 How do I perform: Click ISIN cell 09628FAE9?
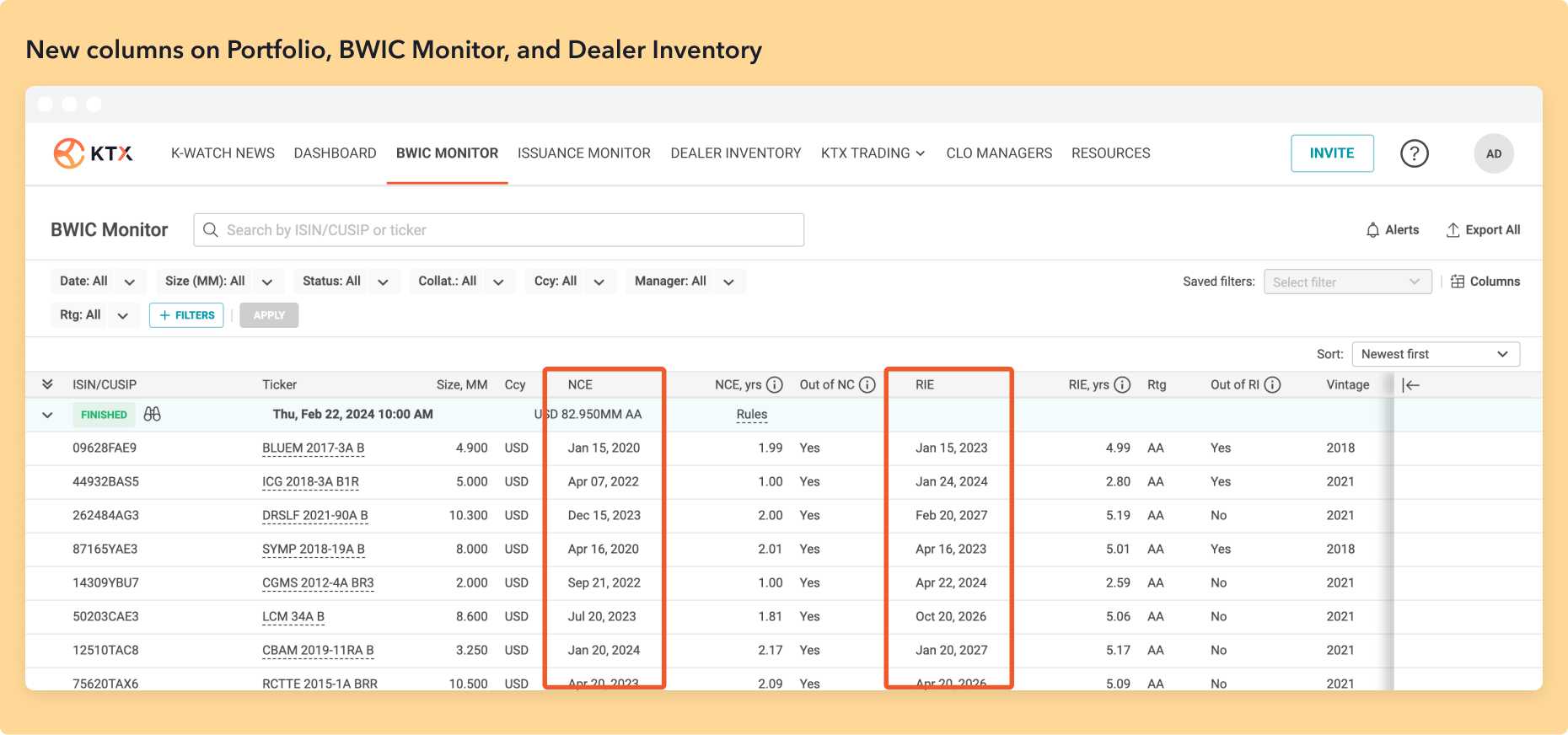105,448
